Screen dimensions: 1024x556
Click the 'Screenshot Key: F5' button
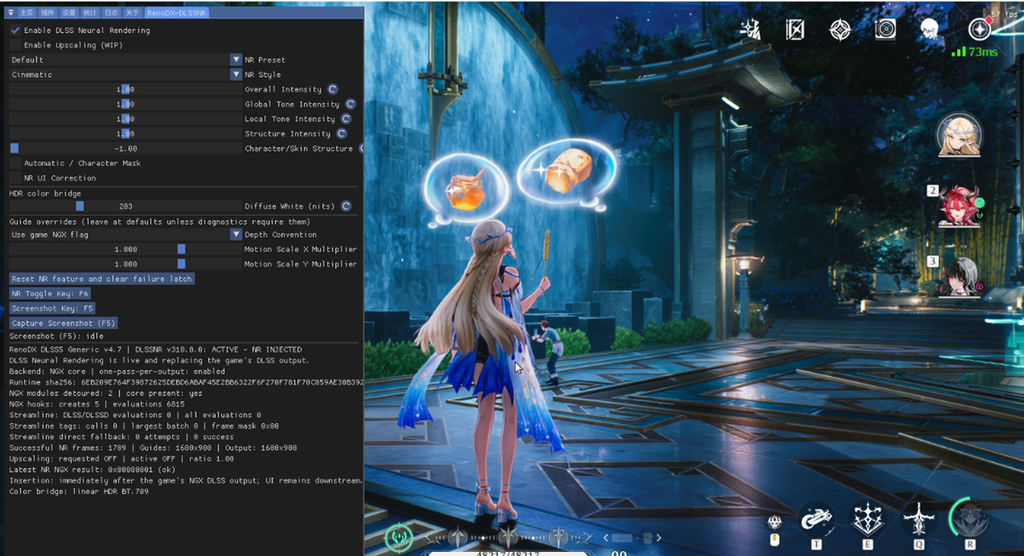pos(52,308)
